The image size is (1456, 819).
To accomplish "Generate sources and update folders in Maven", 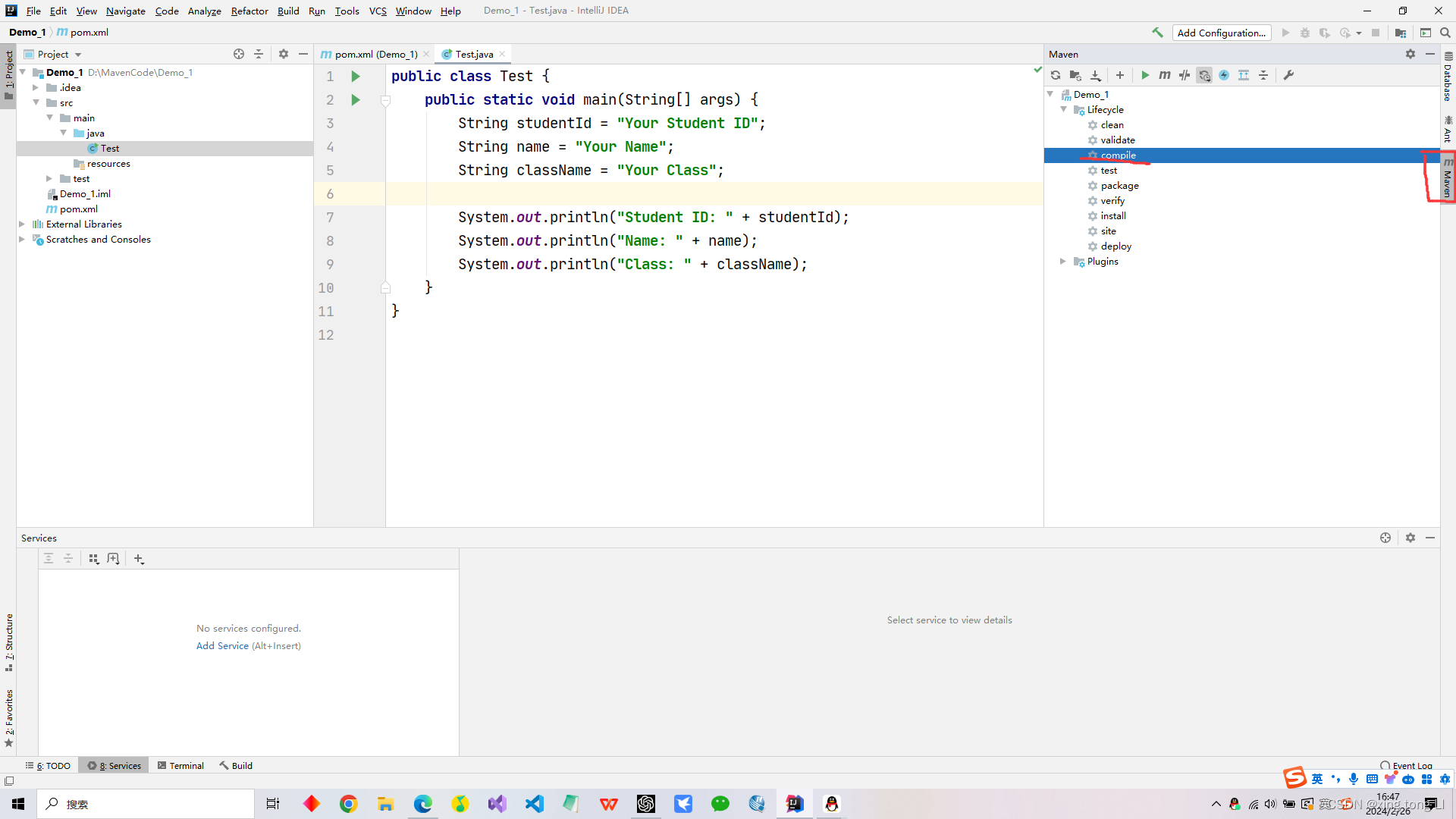I will coord(1075,75).
